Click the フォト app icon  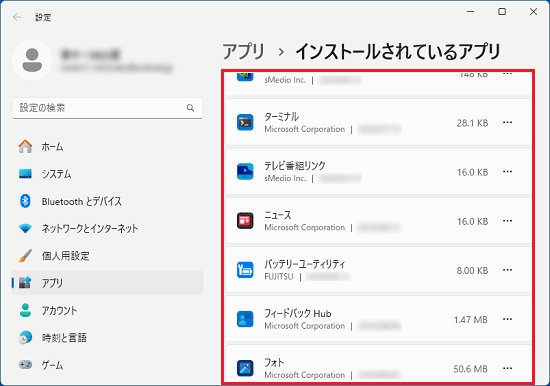245,368
